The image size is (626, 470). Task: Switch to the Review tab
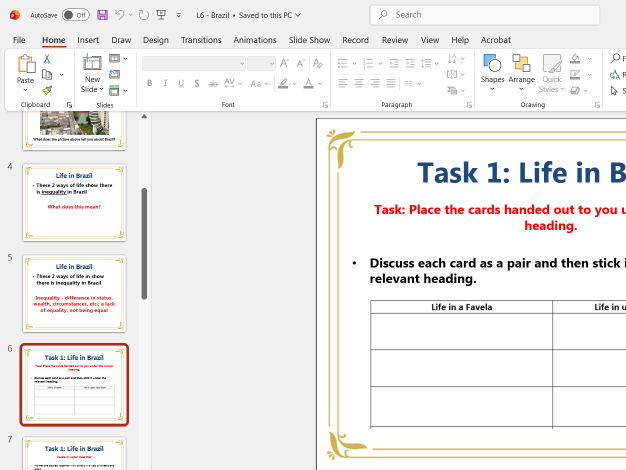point(395,40)
